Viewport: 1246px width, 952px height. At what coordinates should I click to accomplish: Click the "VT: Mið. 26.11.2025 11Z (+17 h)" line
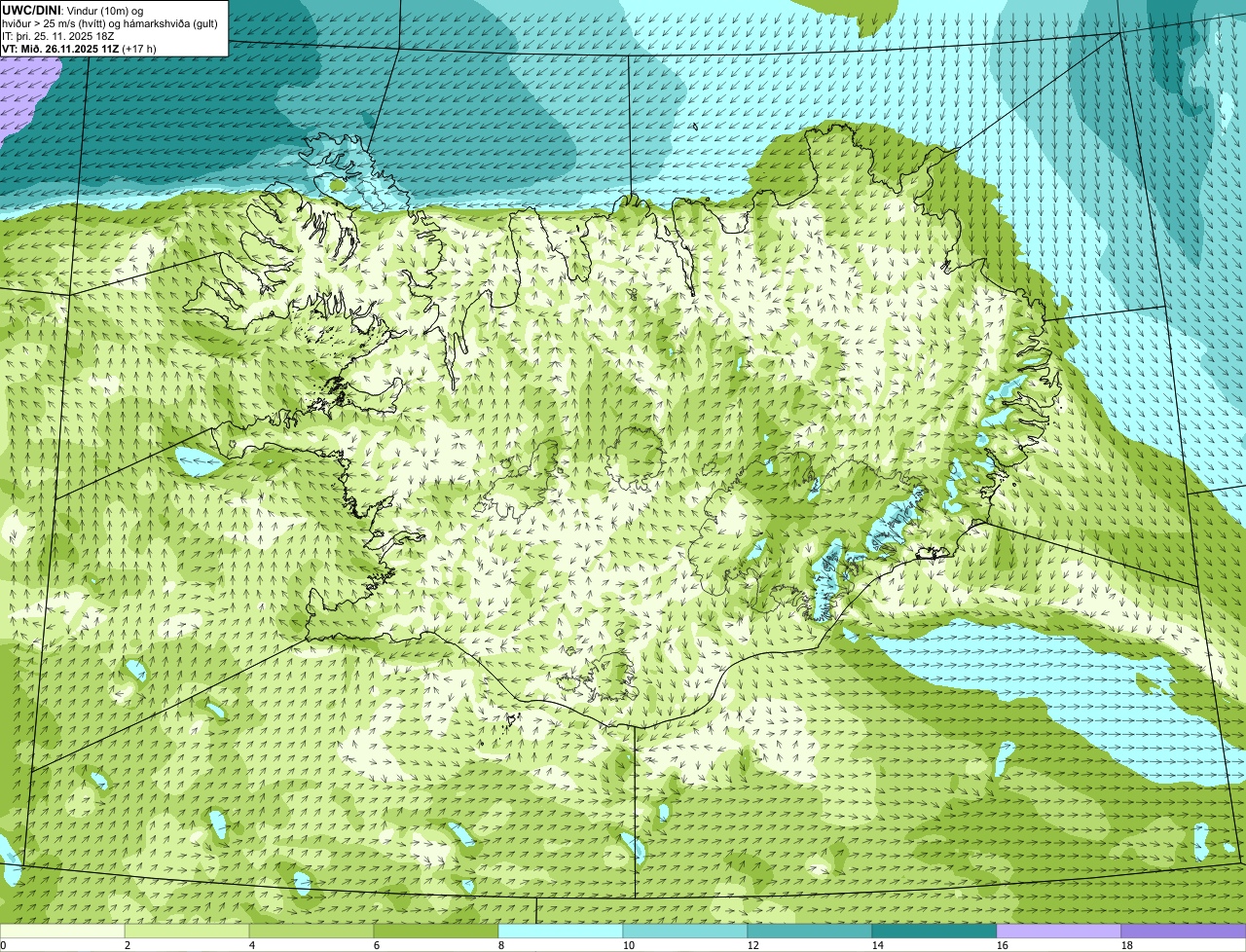tap(79, 48)
